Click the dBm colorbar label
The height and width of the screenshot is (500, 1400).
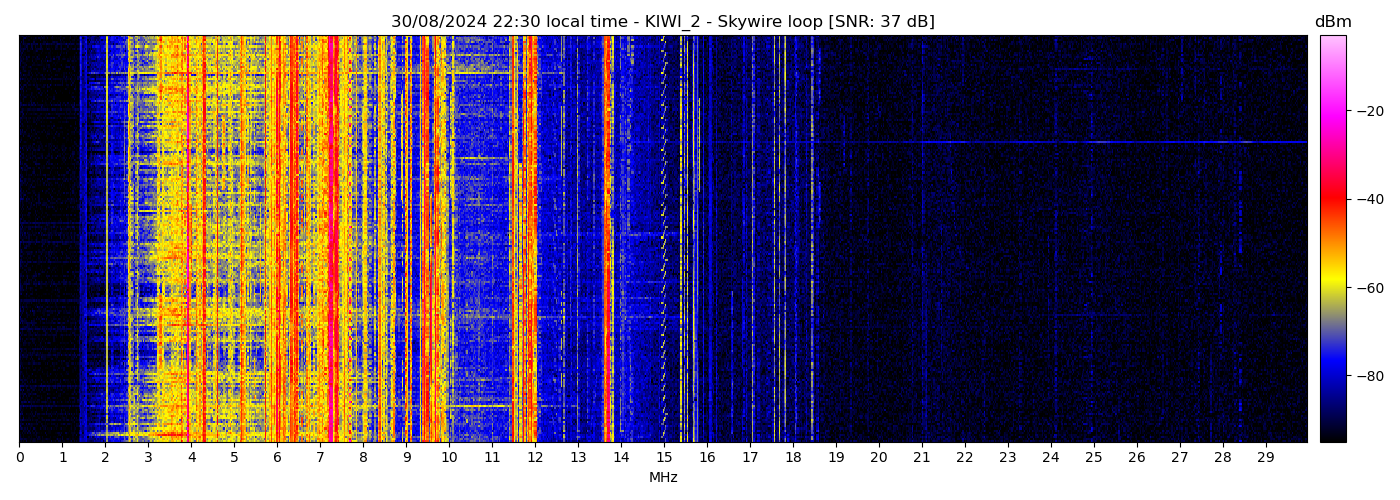pyautogui.click(x=1332, y=22)
